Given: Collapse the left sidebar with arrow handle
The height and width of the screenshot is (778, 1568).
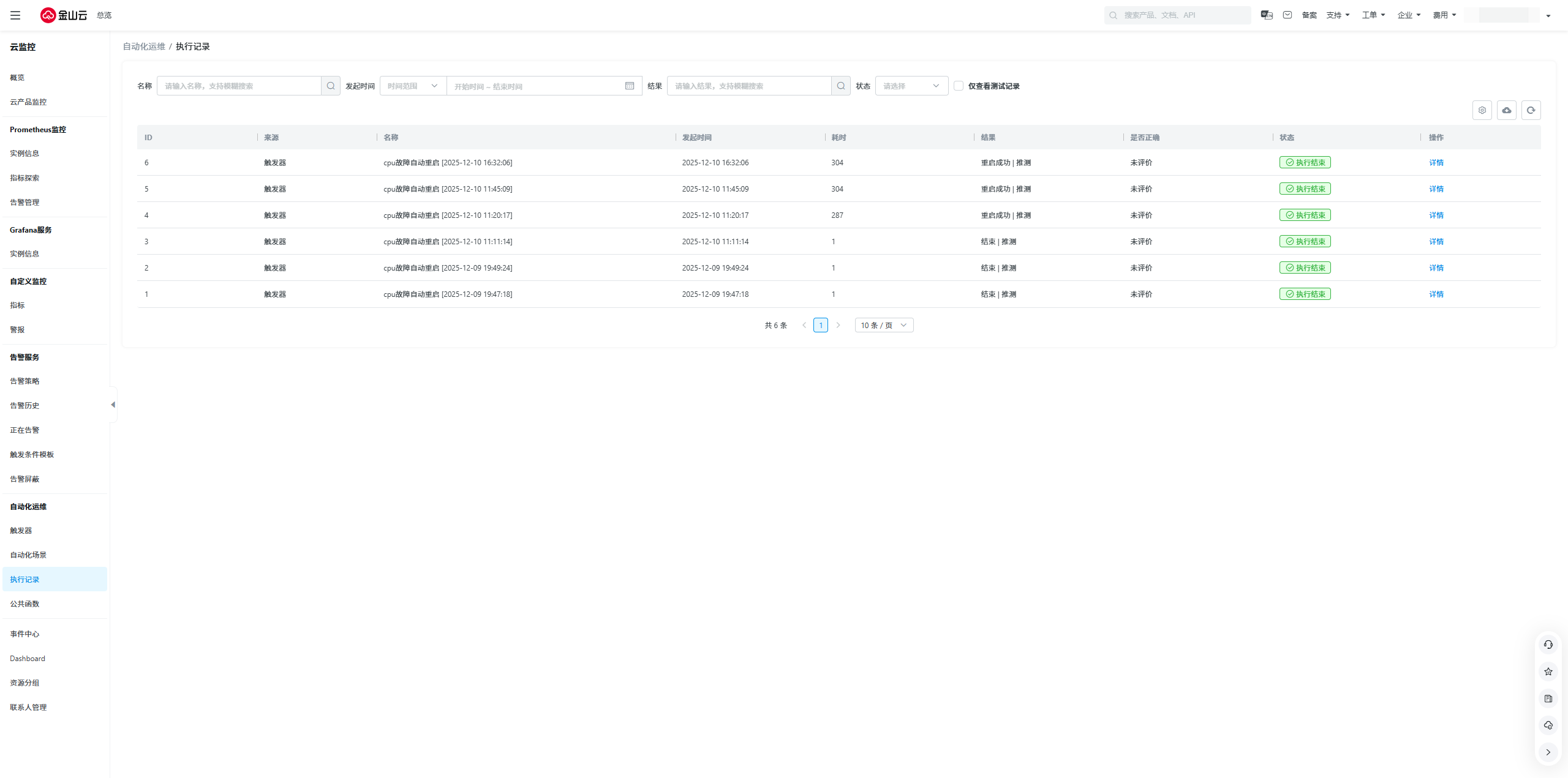Looking at the screenshot, I should (x=113, y=405).
